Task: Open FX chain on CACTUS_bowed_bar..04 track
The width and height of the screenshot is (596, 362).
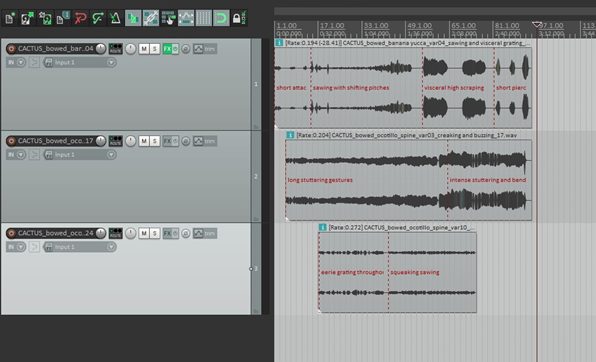Action: click(167, 49)
